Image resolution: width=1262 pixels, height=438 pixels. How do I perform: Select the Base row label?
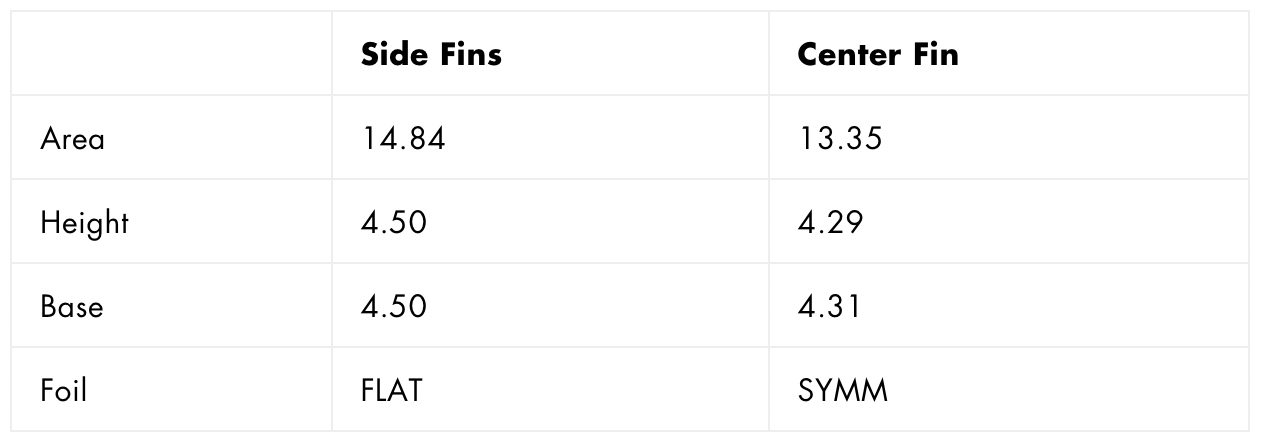pyautogui.click(x=72, y=306)
